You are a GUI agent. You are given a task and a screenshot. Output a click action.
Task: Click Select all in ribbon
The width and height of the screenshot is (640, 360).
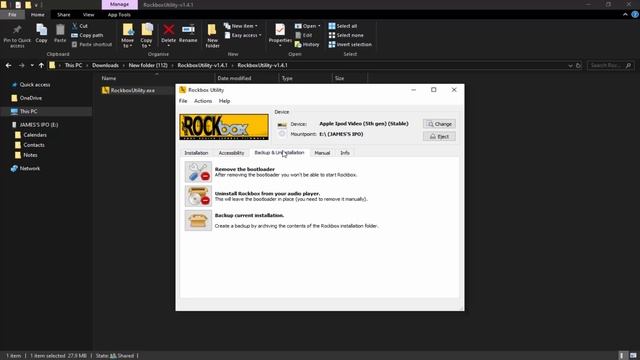coord(343,26)
